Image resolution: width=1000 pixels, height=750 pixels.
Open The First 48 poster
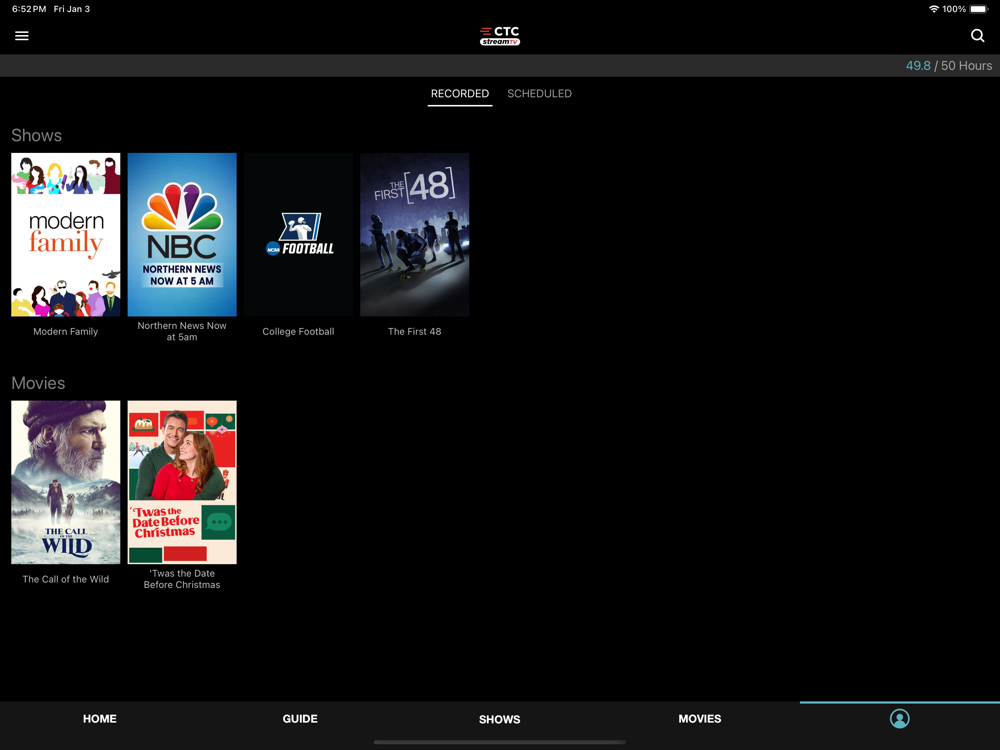415,235
